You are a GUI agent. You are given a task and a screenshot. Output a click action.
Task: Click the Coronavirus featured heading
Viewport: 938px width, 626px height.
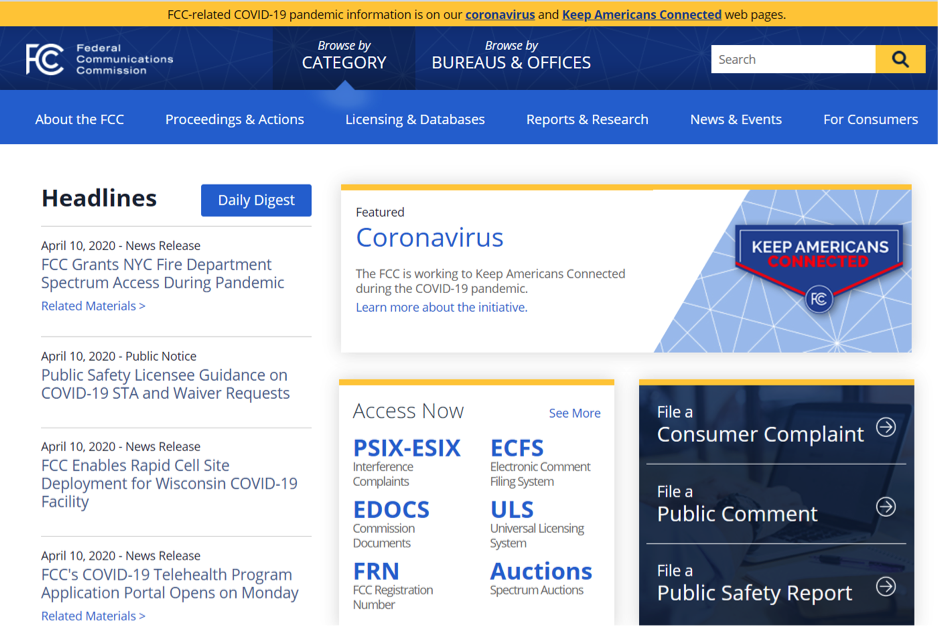click(430, 238)
